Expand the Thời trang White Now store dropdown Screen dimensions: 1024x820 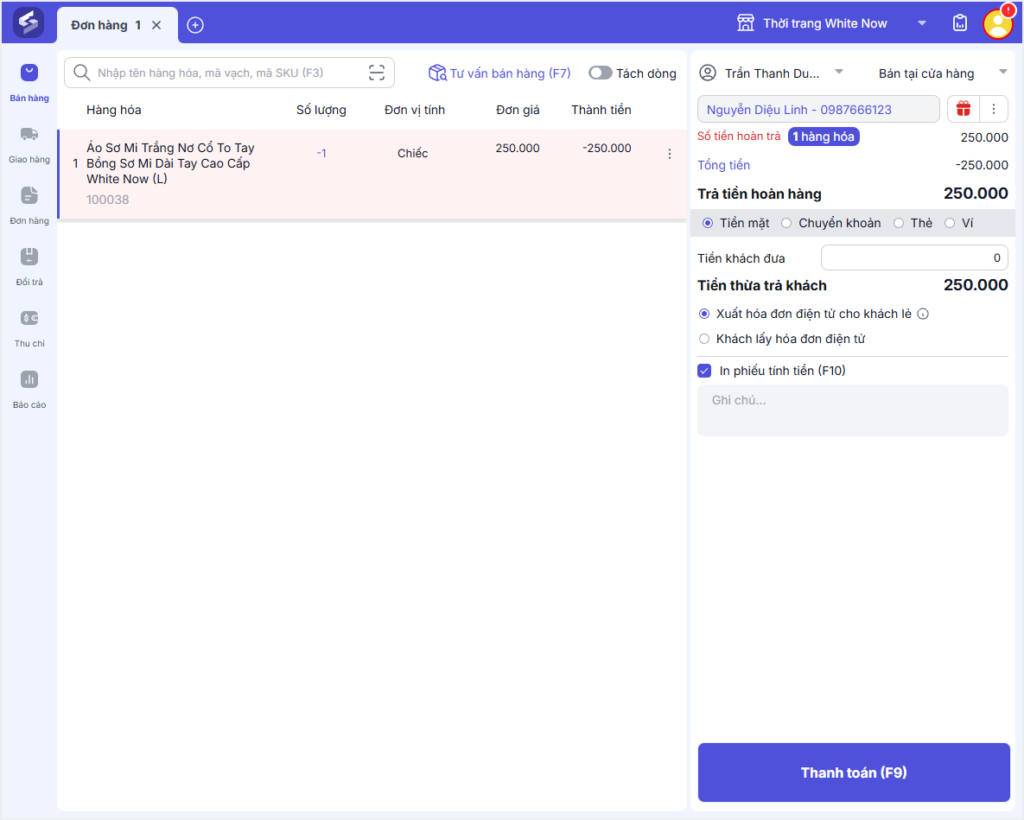[x=922, y=24]
